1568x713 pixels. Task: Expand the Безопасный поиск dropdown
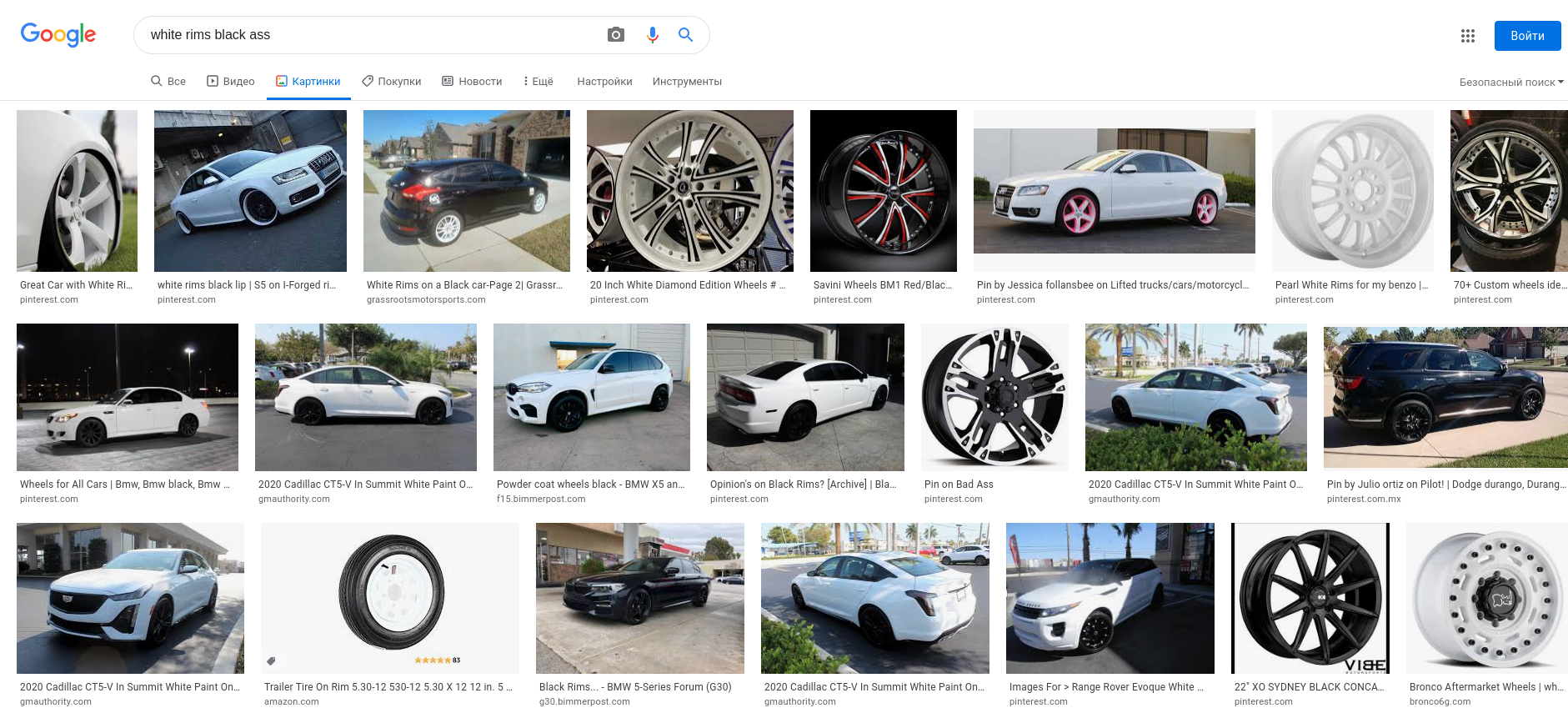coord(1511,82)
